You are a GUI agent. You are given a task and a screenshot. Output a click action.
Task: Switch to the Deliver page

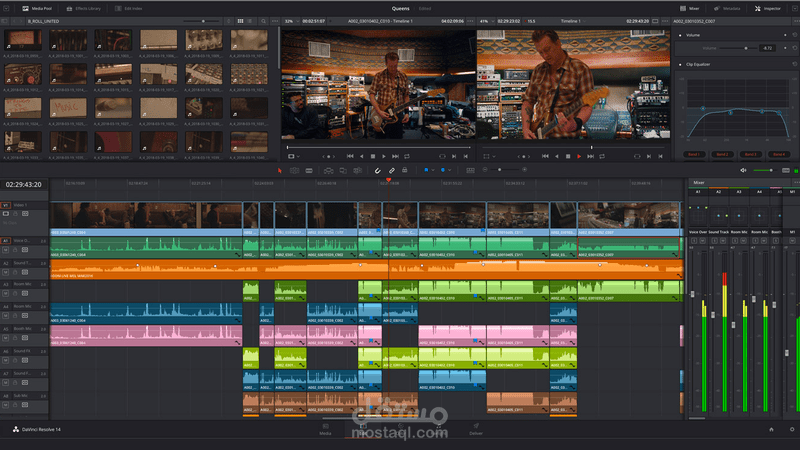(476, 429)
